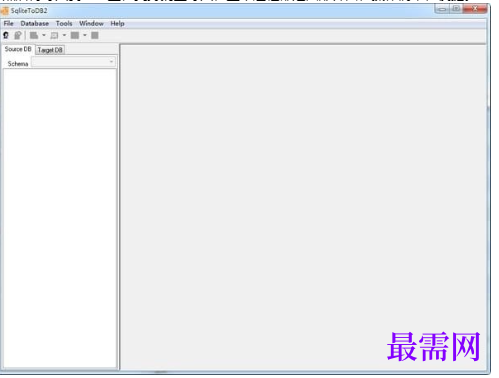Click the first dark toolbar icon under File
Screen dimensions: 499x378
(6, 35)
